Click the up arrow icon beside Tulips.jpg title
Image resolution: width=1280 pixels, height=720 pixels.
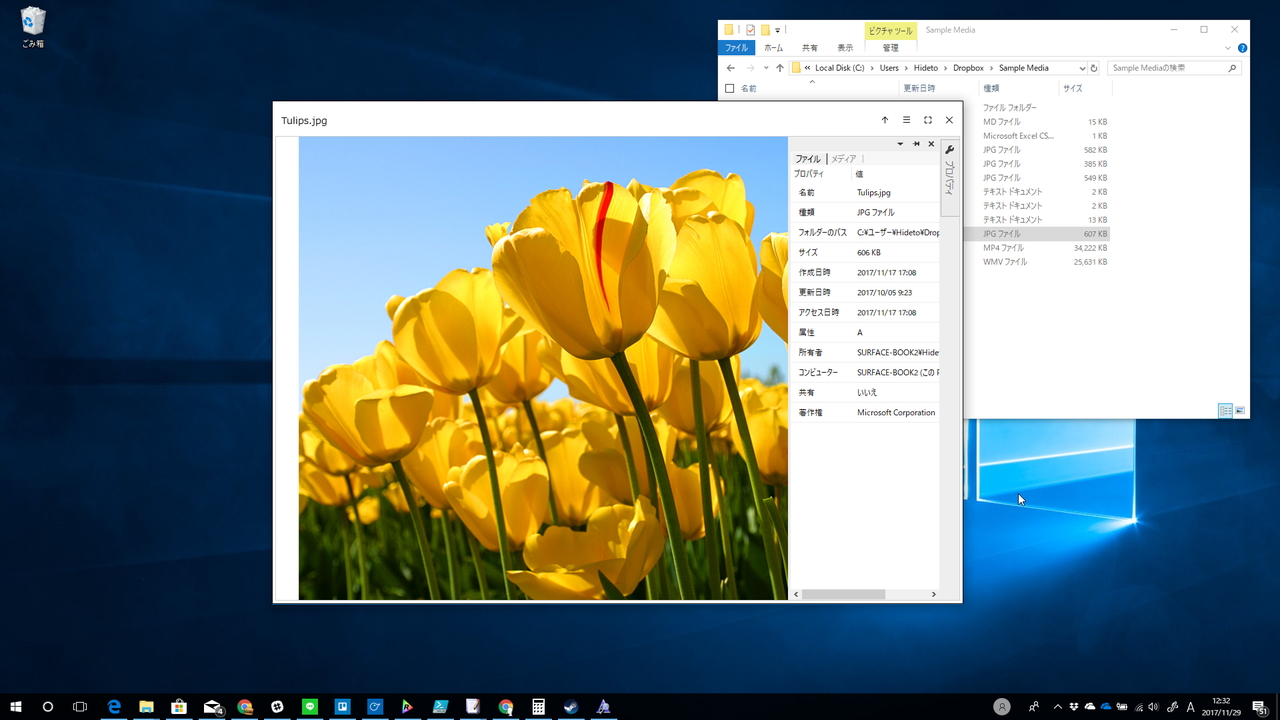885,120
